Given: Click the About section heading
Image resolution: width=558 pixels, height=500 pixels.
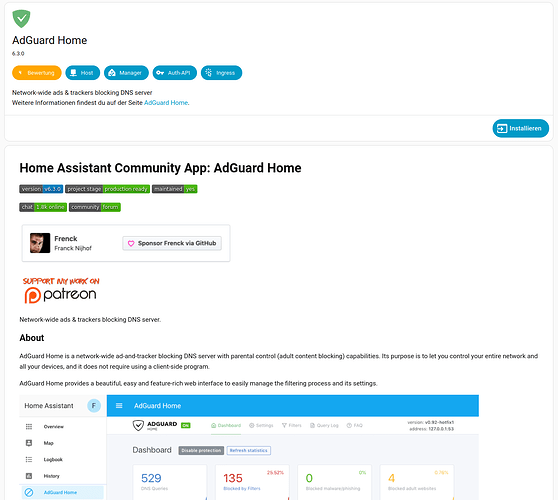Looking at the screenshot, I should tap(32, 338).
